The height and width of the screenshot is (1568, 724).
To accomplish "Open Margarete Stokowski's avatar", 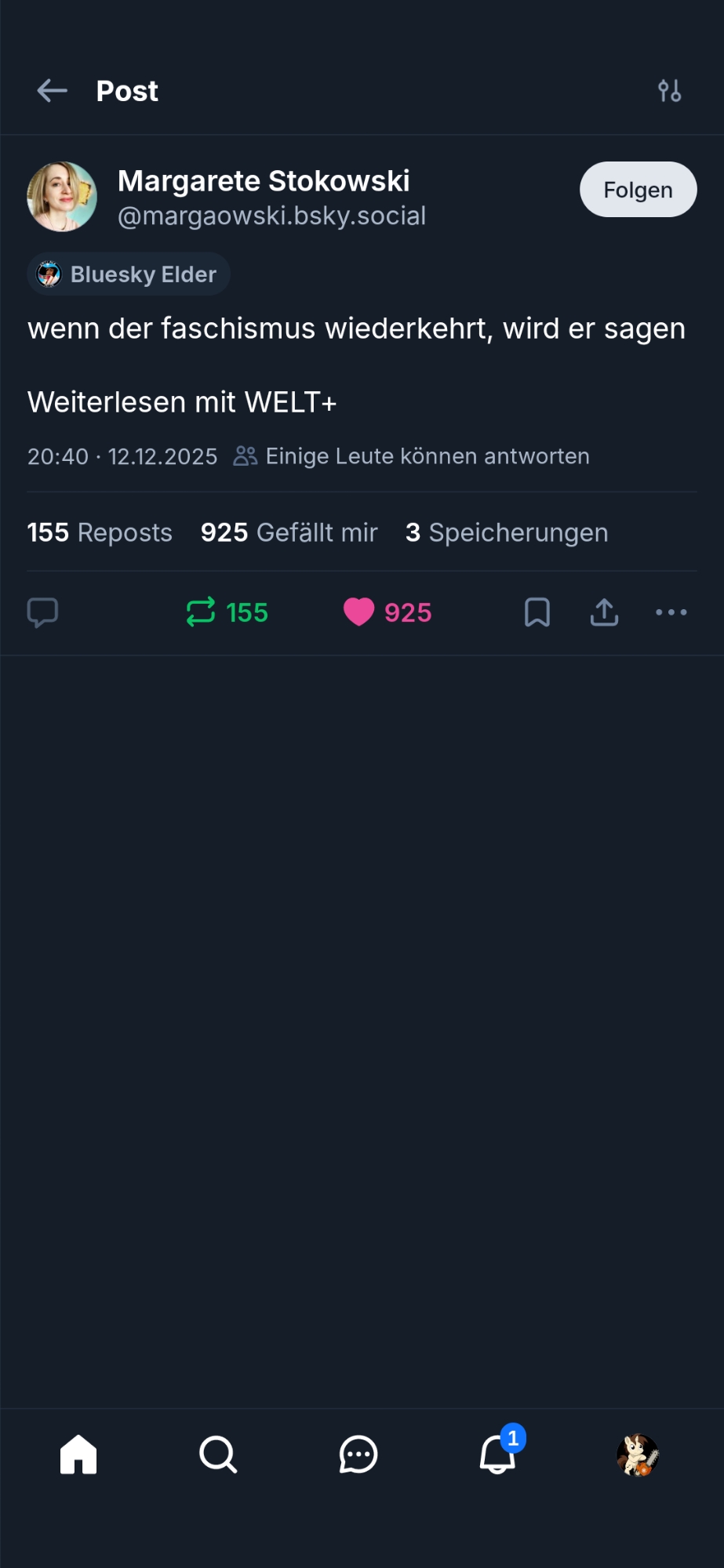I will tap(62, 197).
